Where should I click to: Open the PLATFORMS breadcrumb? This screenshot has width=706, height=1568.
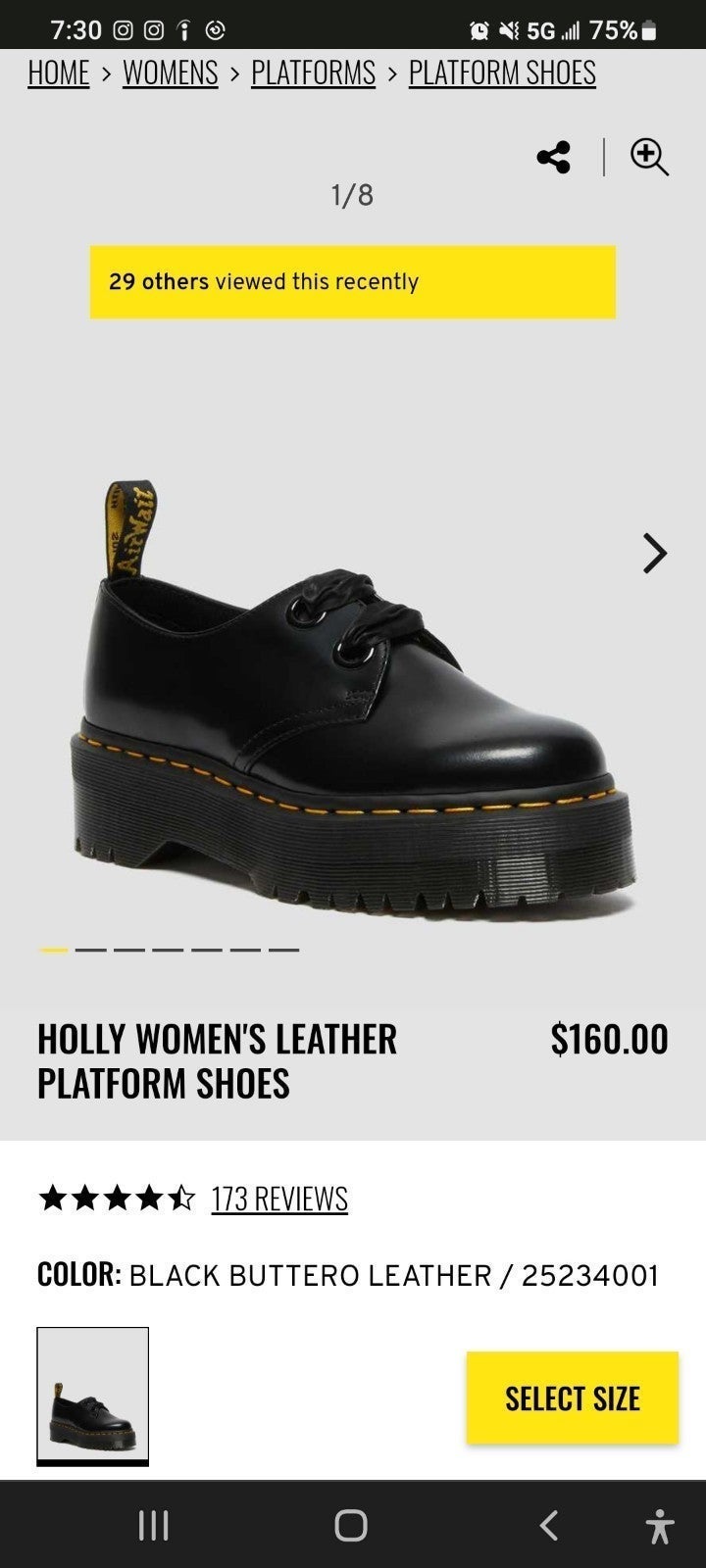[x=313, y=73]
